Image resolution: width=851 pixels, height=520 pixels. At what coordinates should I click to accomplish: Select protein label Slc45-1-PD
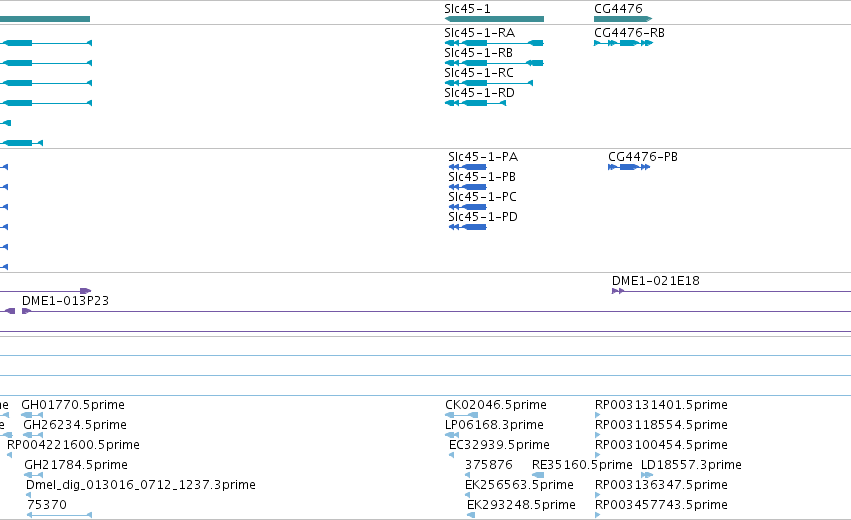[x=482, y=217]
